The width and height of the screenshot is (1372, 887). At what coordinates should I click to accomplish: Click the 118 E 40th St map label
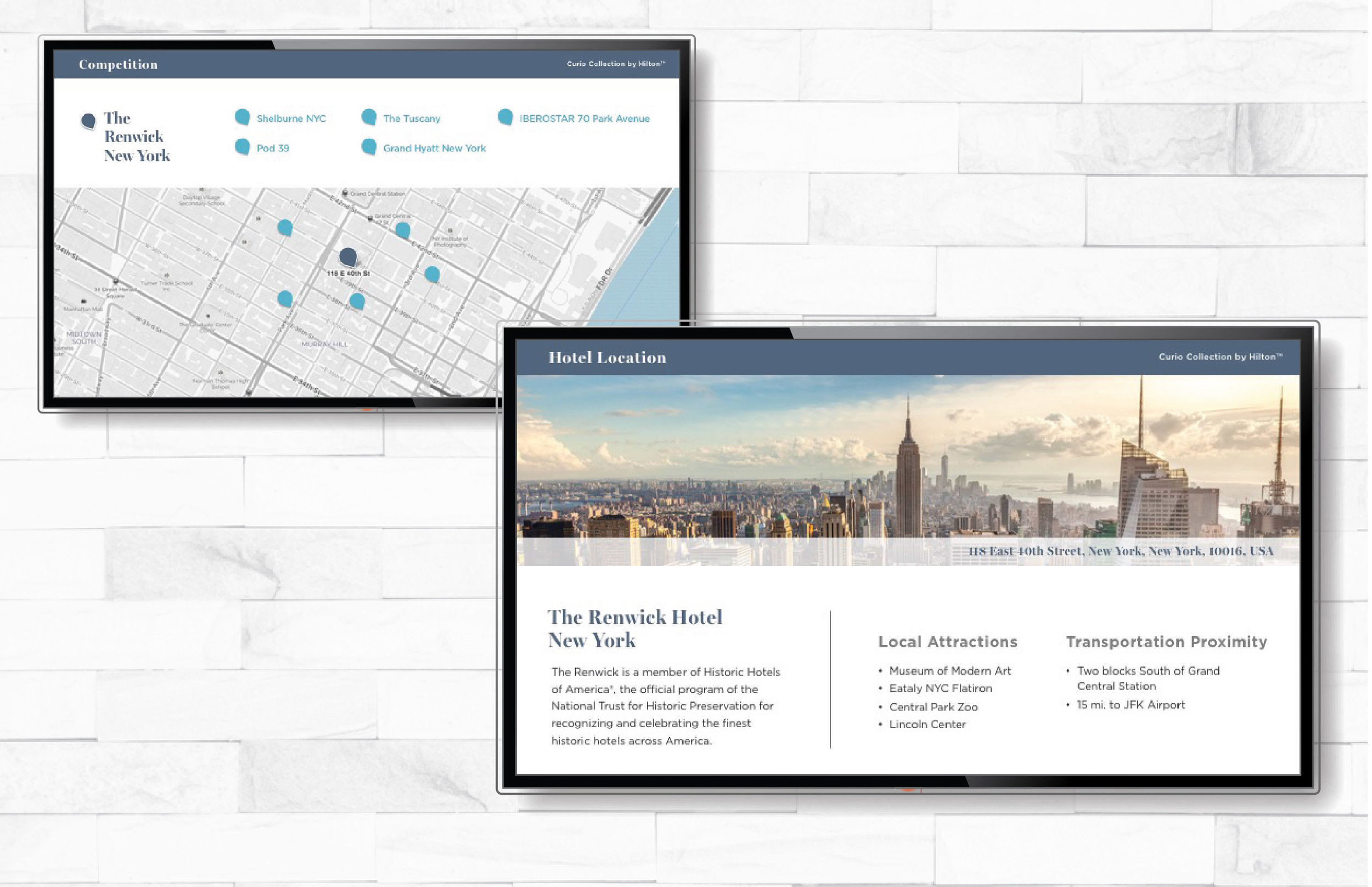(348, 273)
